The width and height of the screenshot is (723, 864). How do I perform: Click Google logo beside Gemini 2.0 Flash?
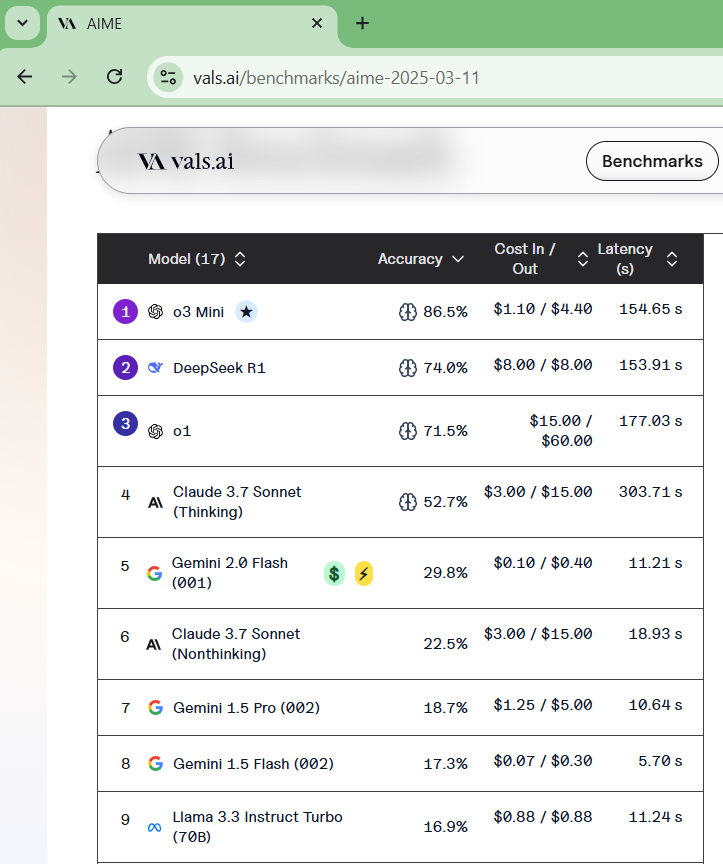coord(155,574)
